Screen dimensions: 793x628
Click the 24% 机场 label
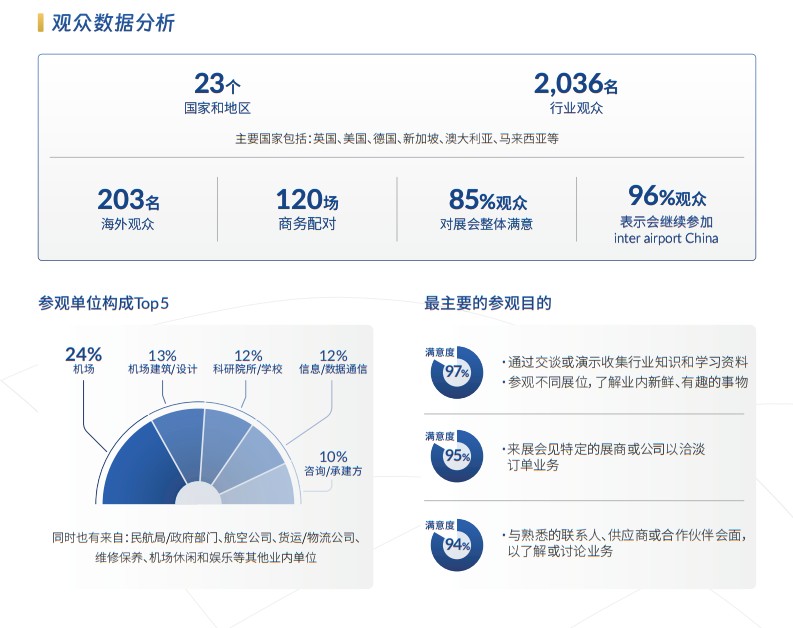(83, 360)
